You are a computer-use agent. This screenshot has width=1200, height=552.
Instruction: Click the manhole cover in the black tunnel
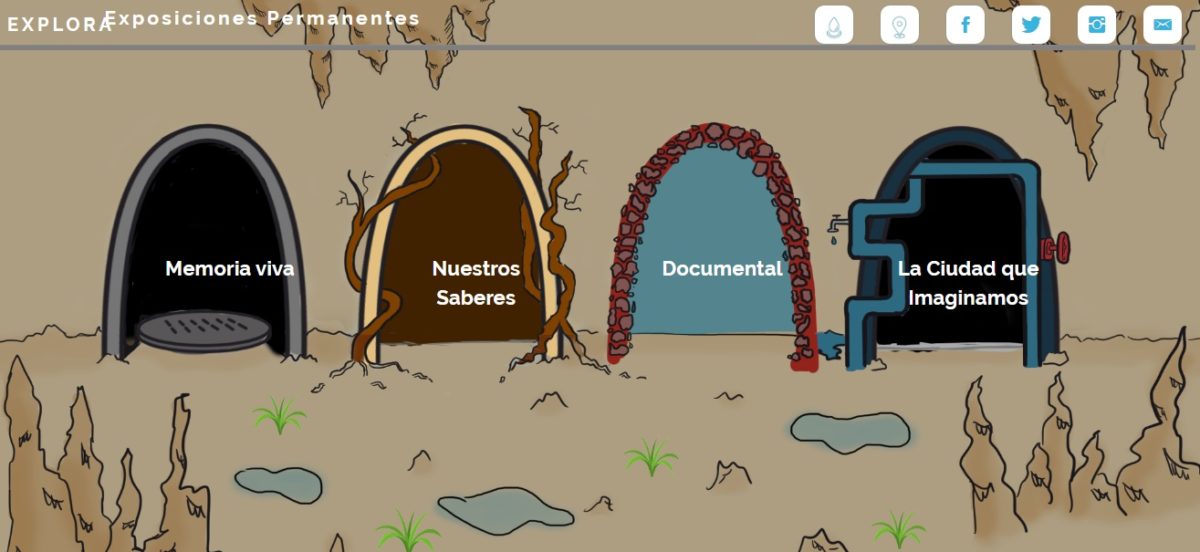pos(204,330)
